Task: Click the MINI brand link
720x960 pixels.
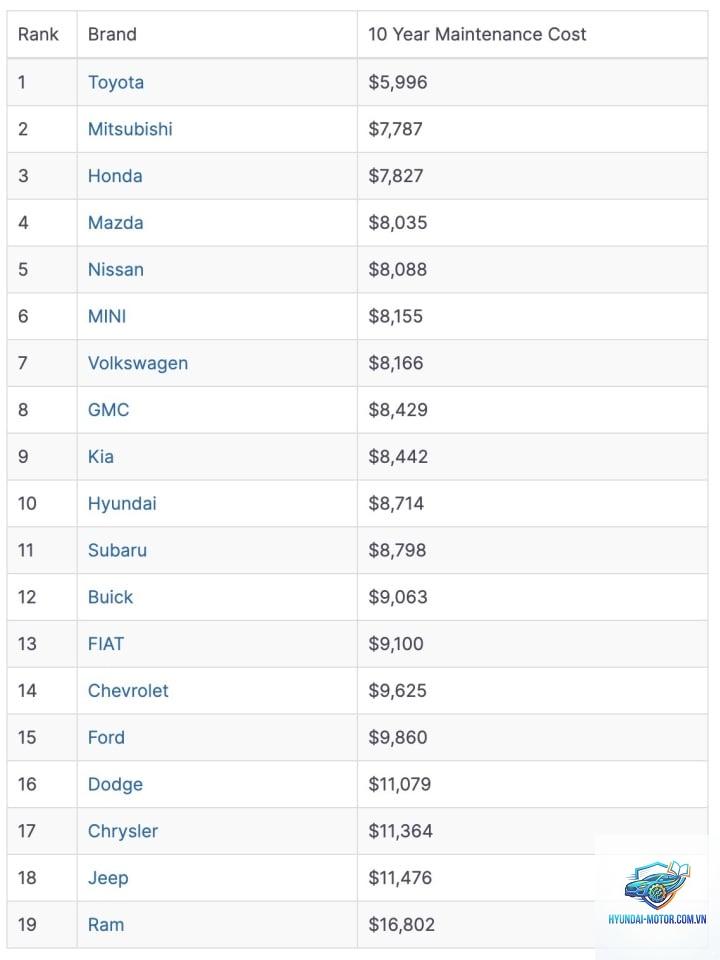Action: pos(107,316)
